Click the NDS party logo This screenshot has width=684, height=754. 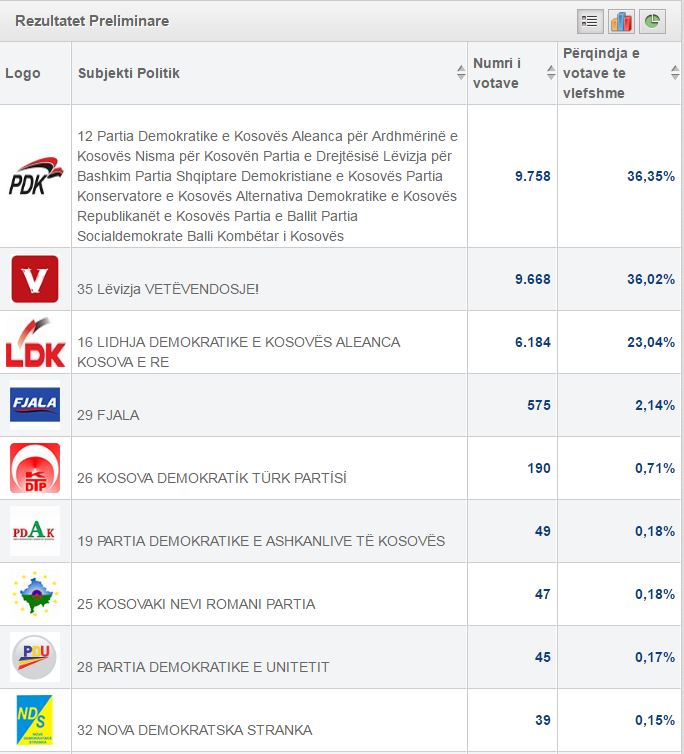[35, 720]
